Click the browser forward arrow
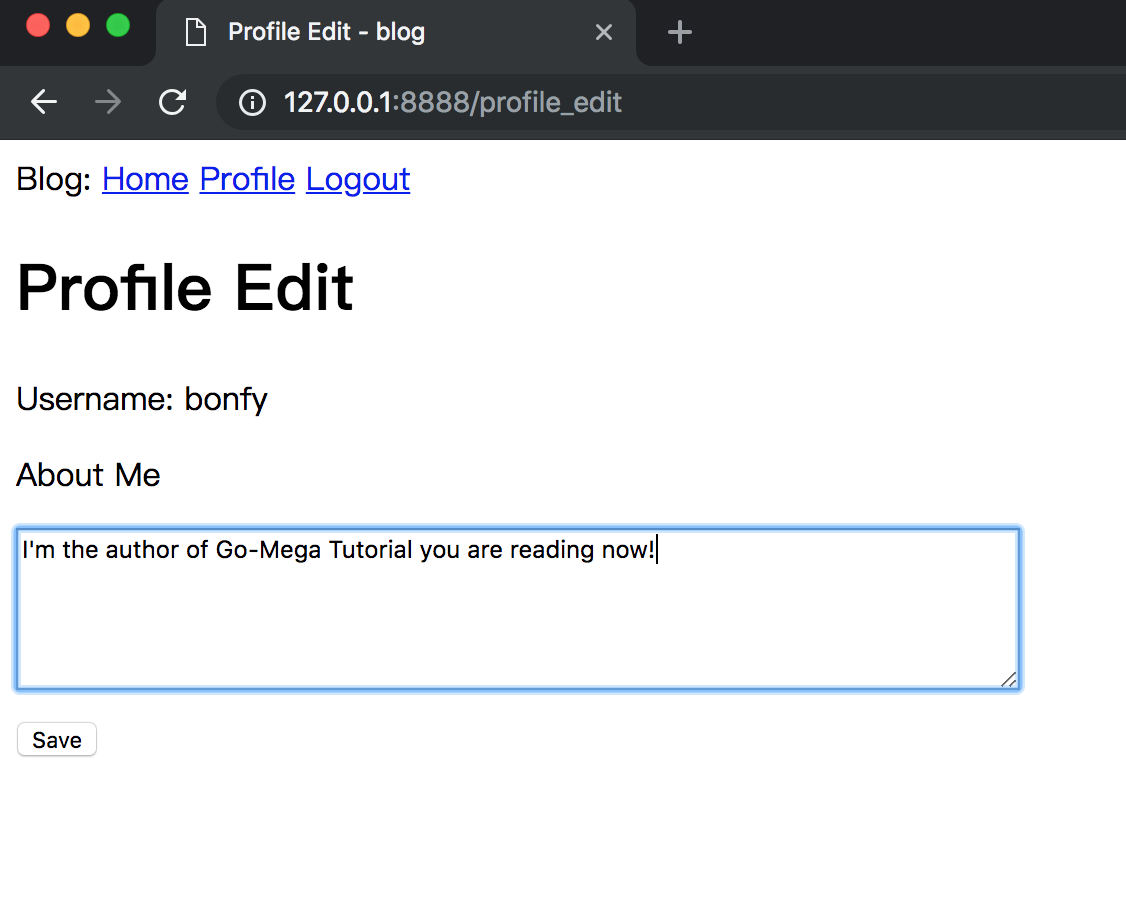This screenshot has width=1126, height=916. coord(108,102)
